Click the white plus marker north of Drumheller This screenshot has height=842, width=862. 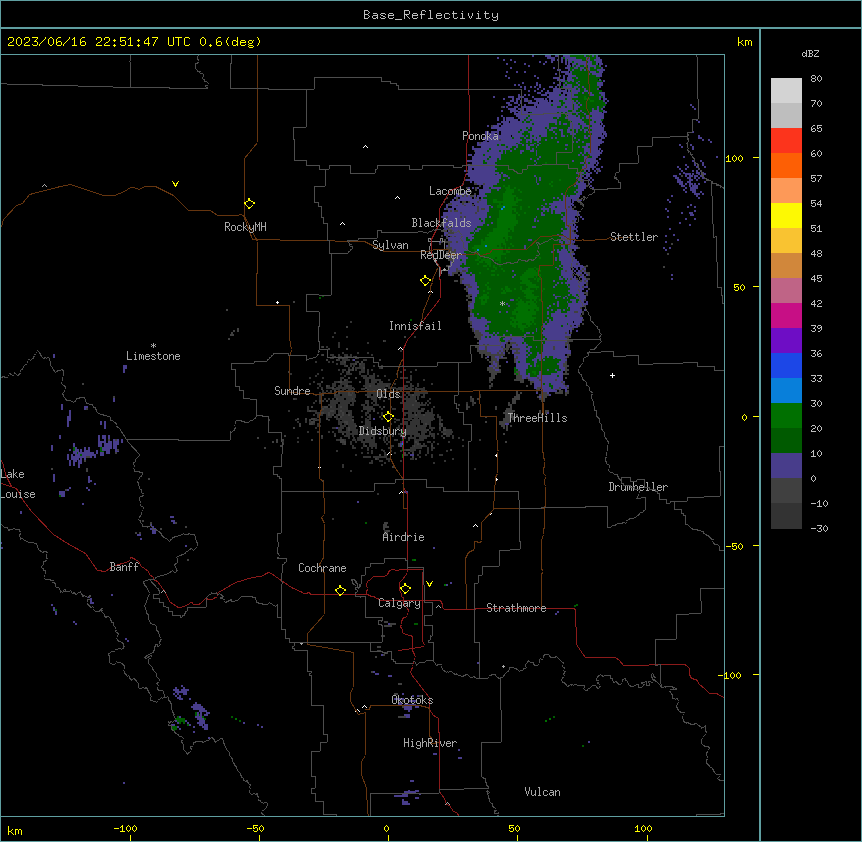[612, 375]
